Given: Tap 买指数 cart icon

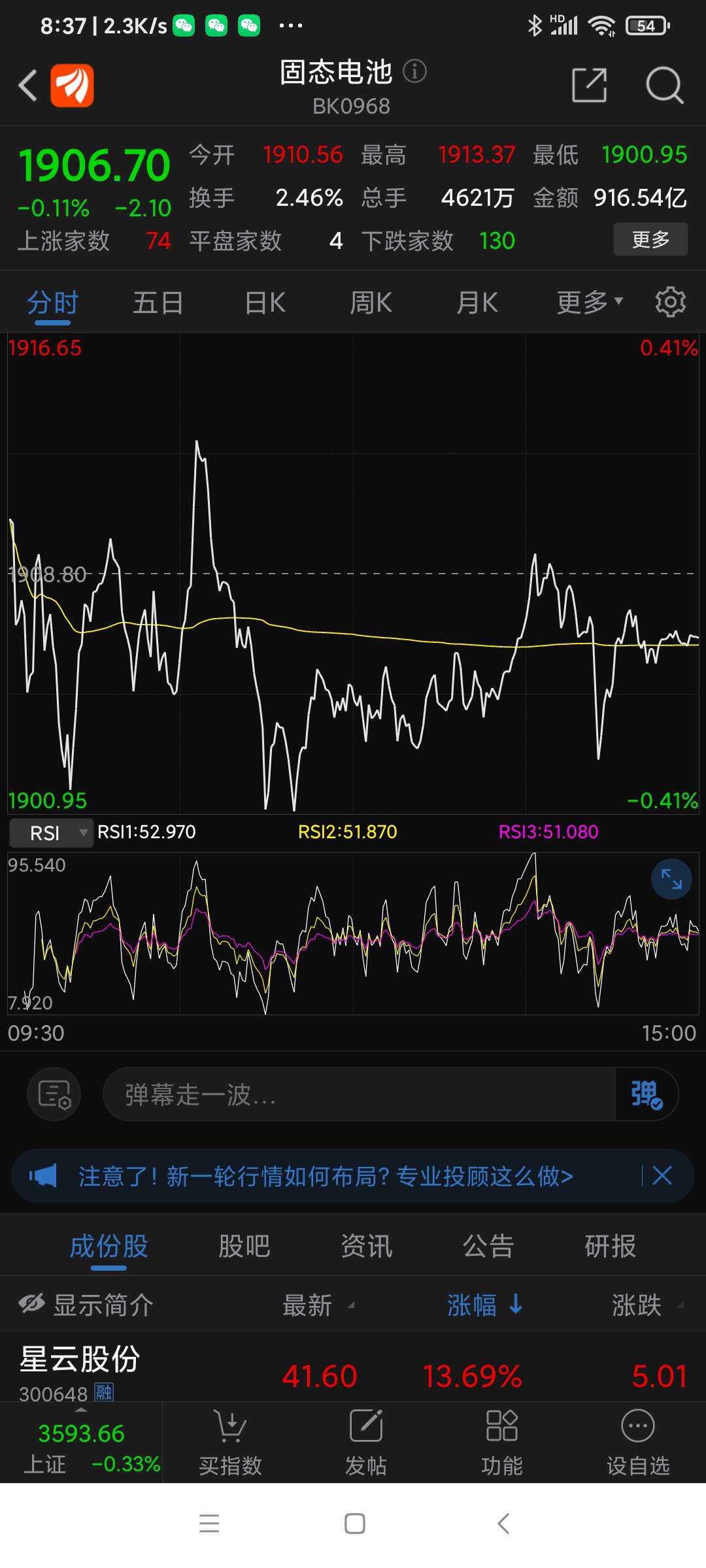Looking at the screenshot, I should 230,1426.
